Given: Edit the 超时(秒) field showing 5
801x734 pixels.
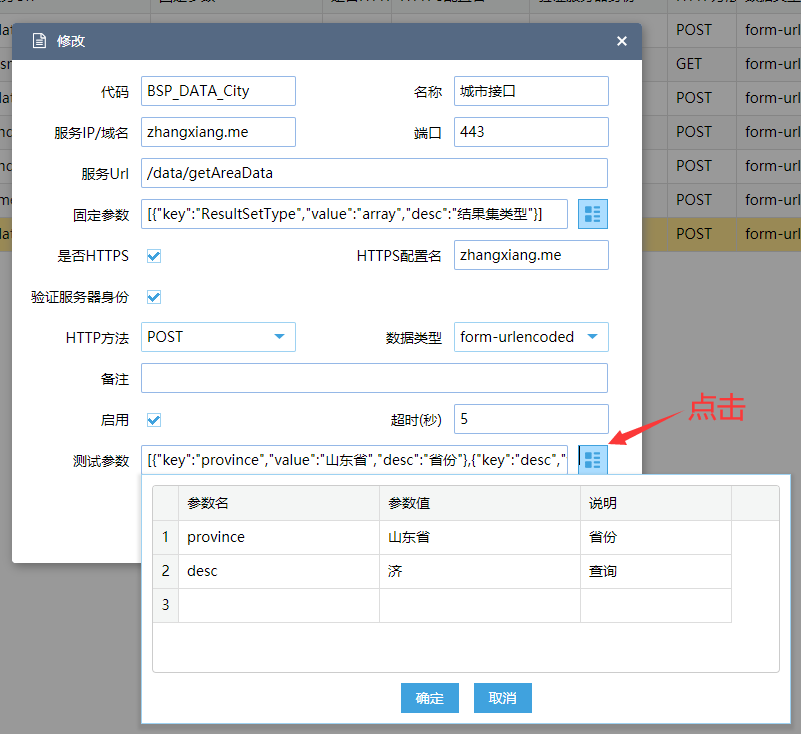Looking at the screenshot, I should 531,418.
